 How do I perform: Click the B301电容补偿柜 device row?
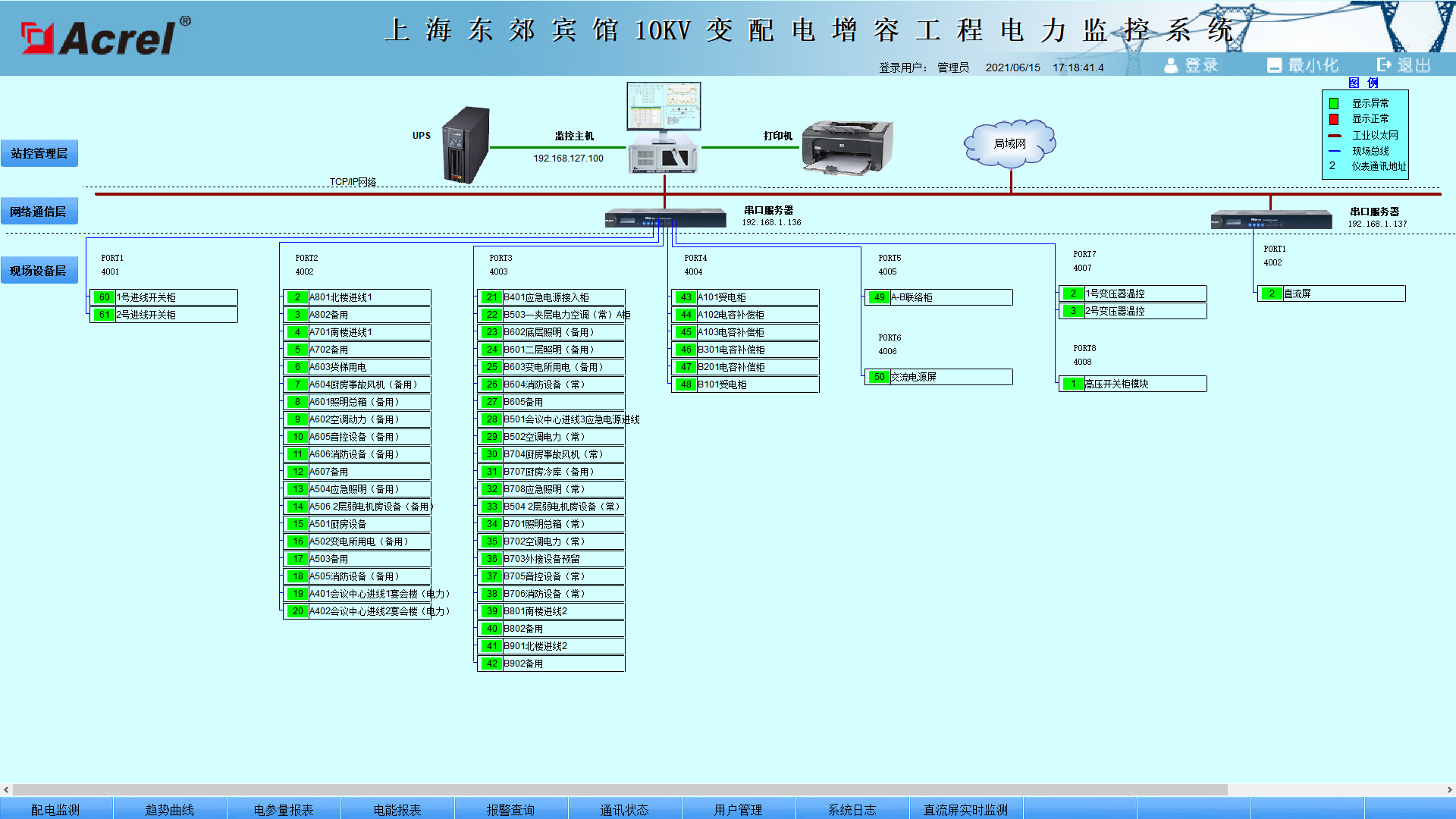click(745, 350)
